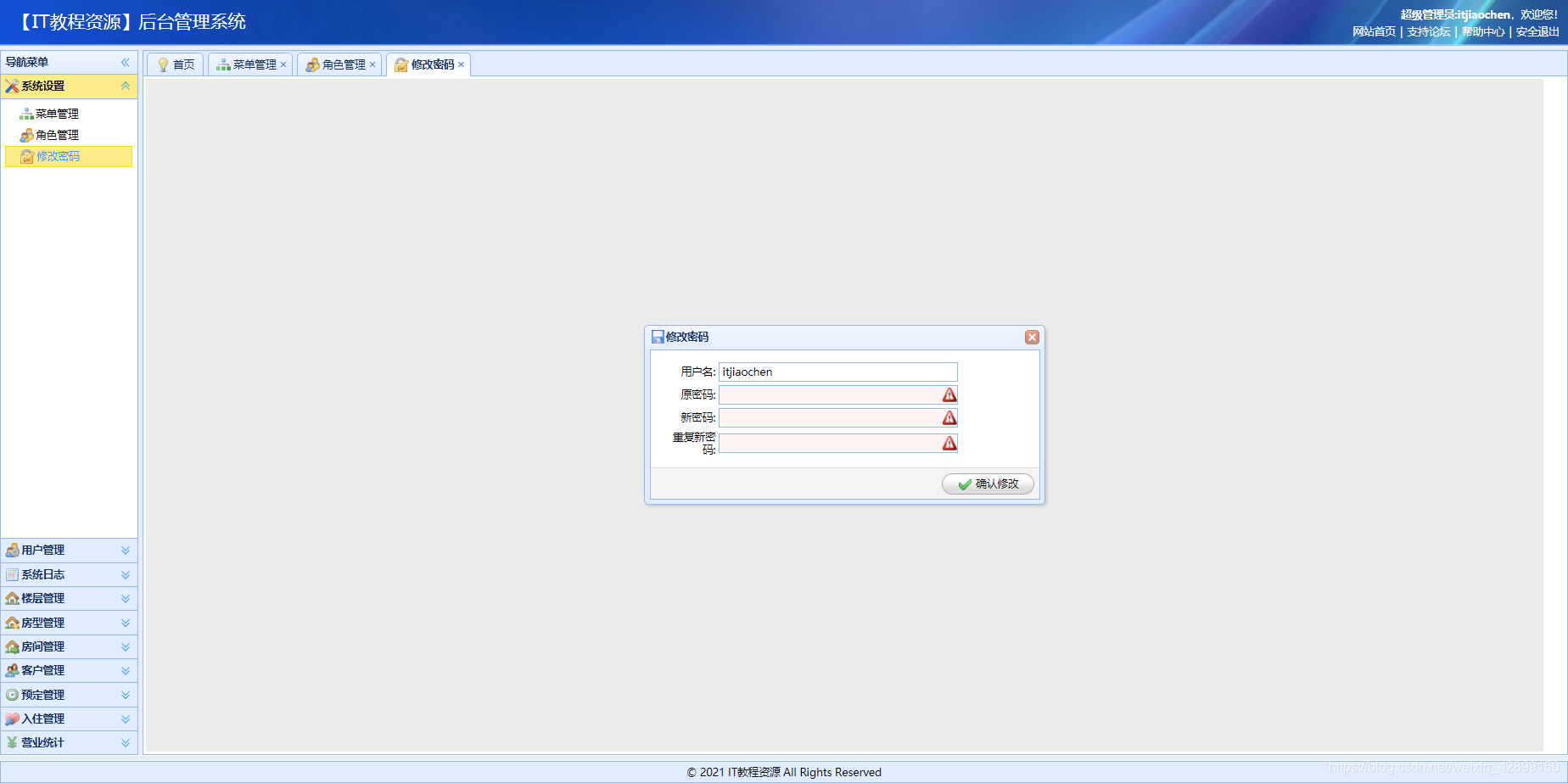Expand the 入住管理 accordion section
The width and height of the screenshot is (1568, 783).
[x=69, y=719]
